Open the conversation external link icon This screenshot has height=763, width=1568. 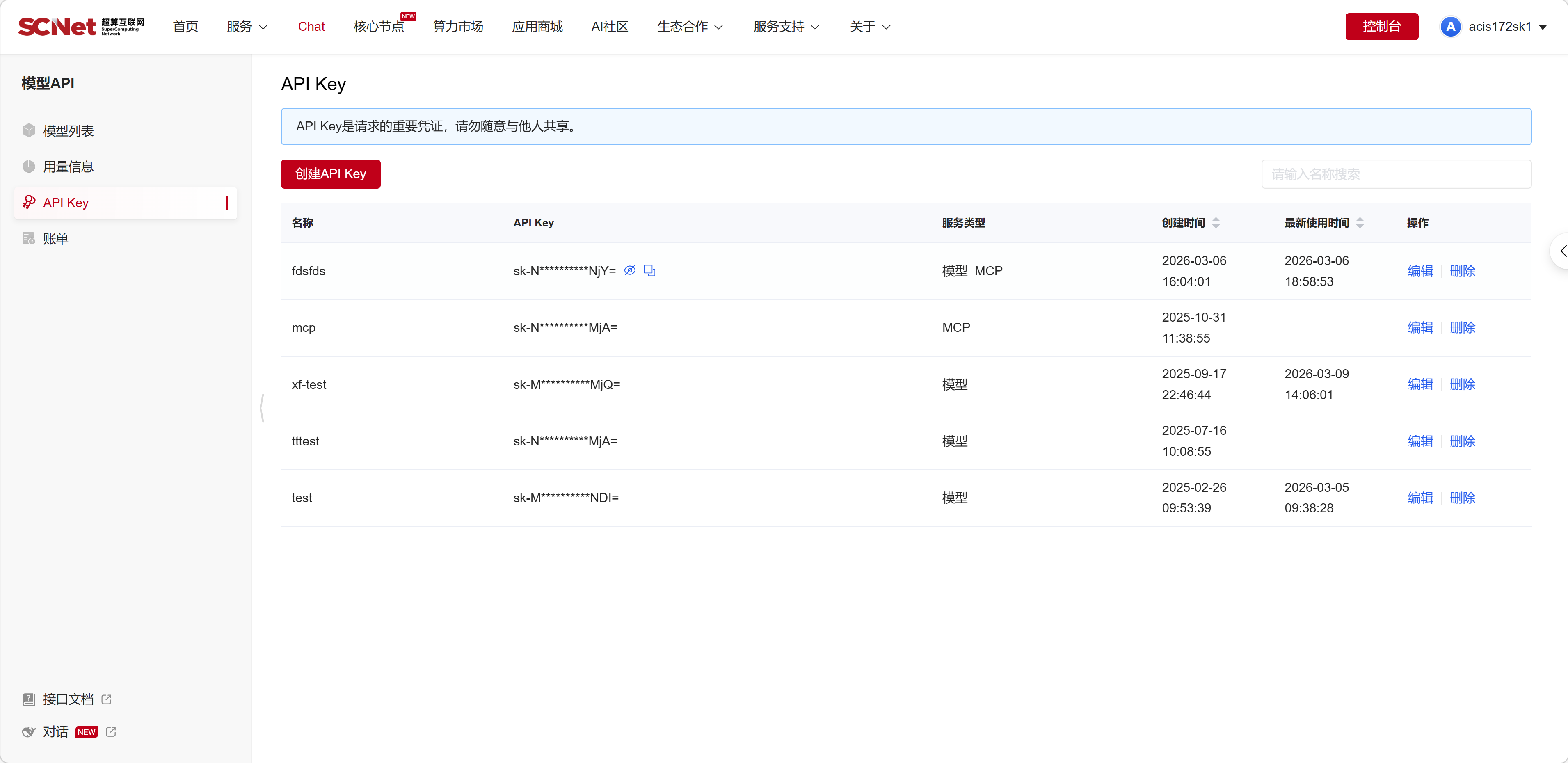click(x=111, y=731)
